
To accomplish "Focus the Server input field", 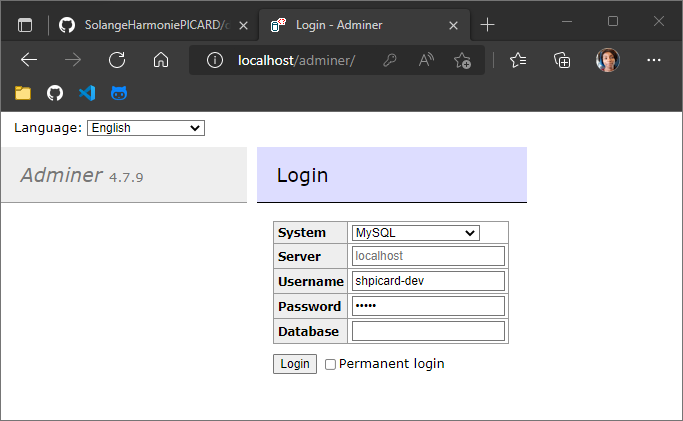I will [428, 256].
